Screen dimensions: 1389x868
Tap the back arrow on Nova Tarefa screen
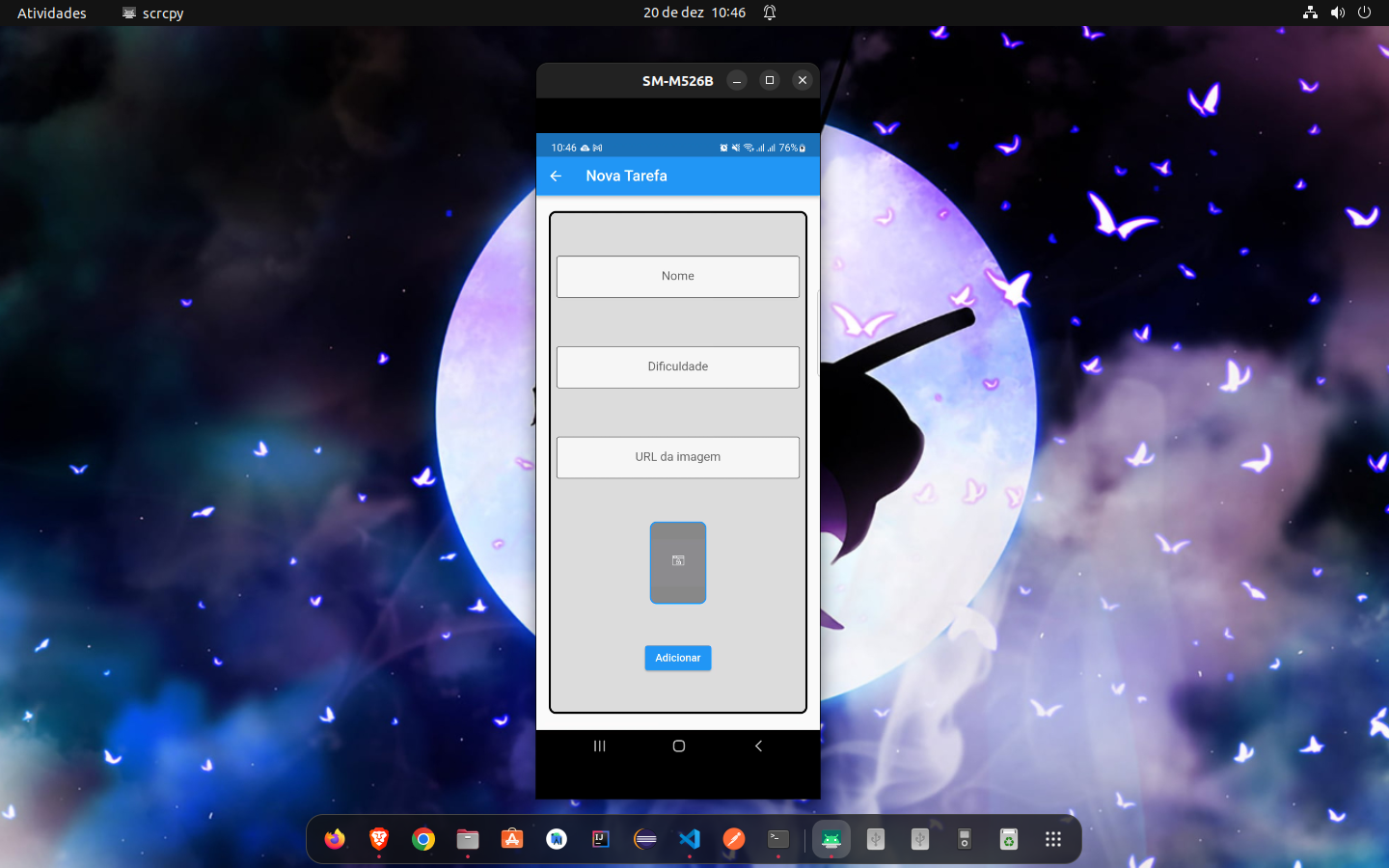(555, 176)
